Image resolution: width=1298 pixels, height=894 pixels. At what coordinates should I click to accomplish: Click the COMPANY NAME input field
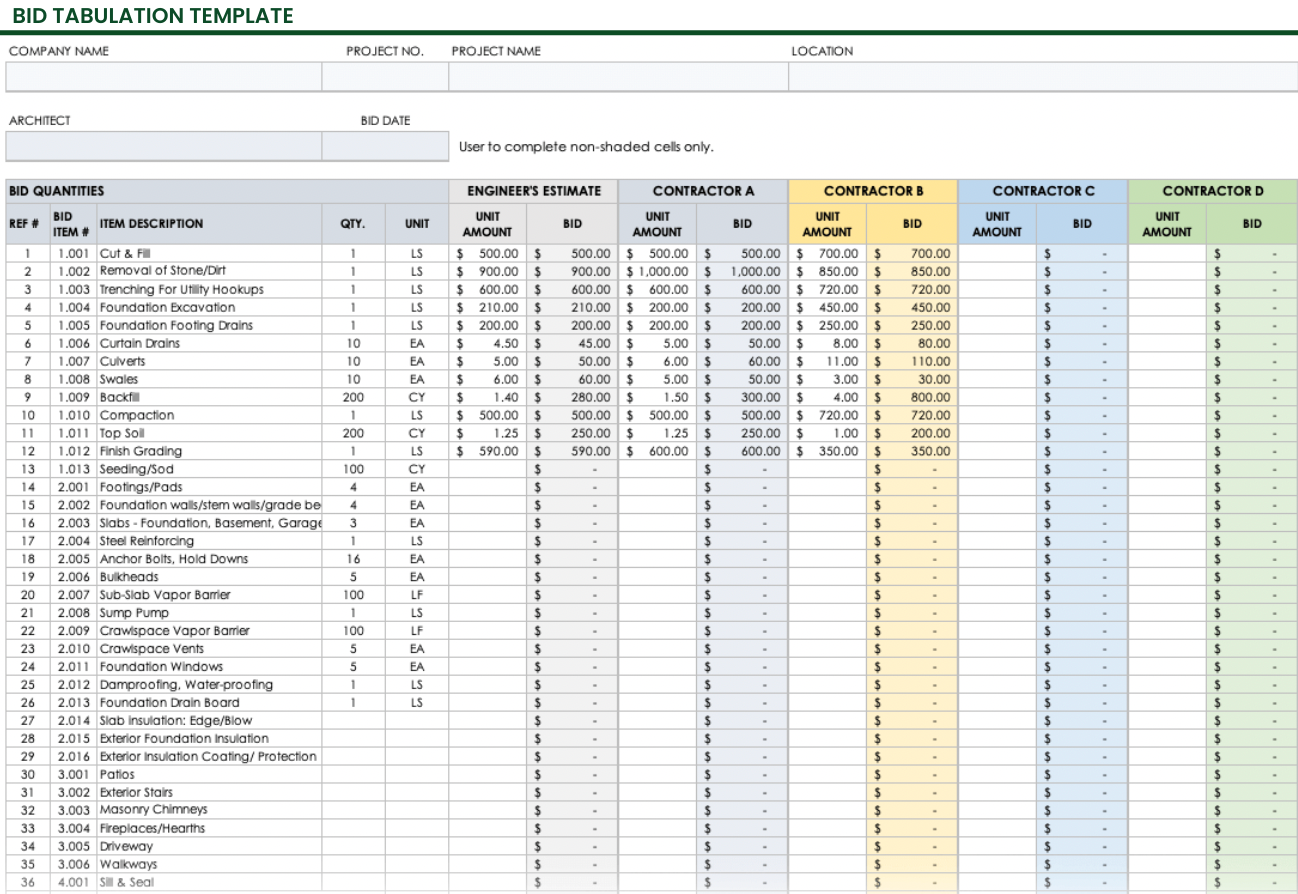point(165,77)
